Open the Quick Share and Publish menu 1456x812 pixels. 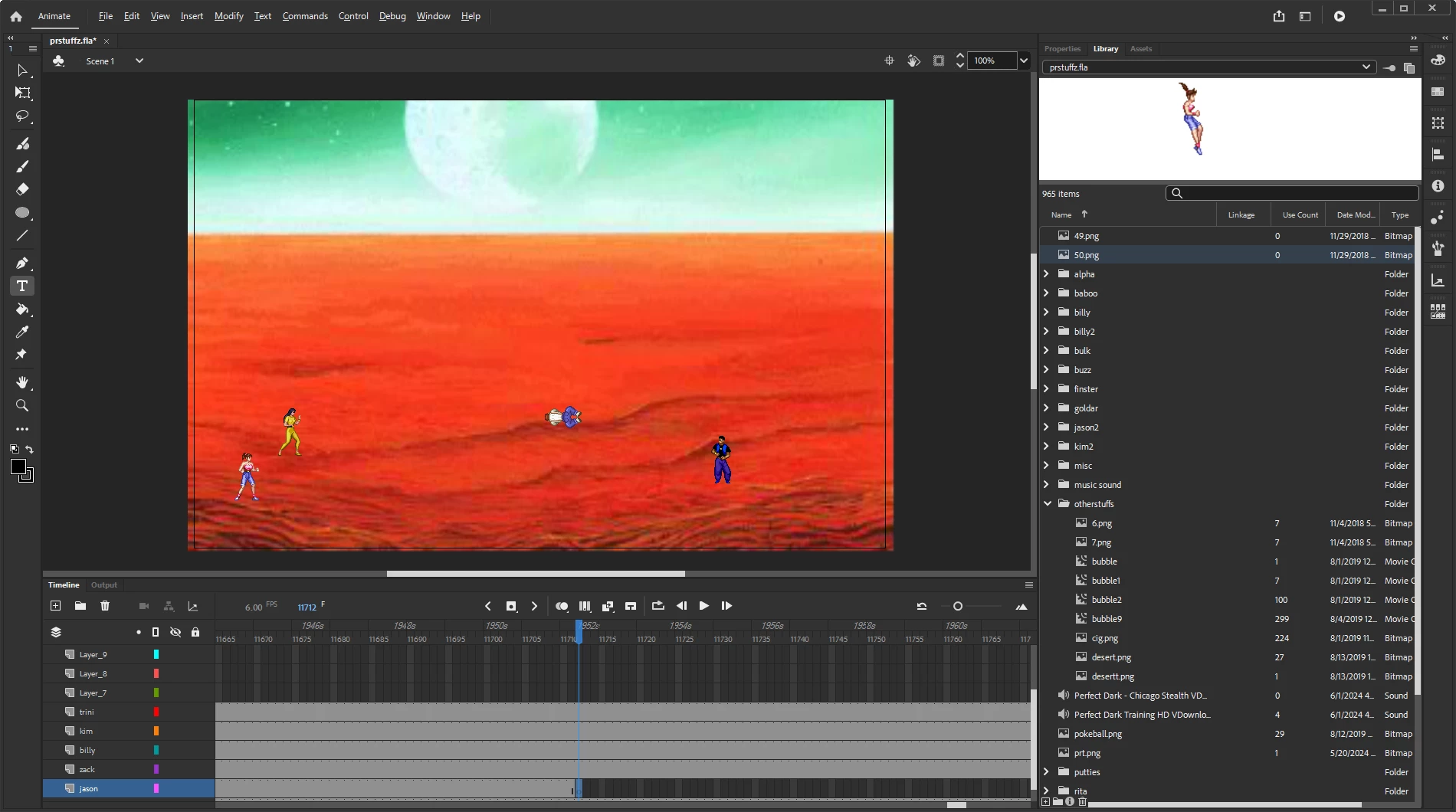click(x=1279, y=16)
